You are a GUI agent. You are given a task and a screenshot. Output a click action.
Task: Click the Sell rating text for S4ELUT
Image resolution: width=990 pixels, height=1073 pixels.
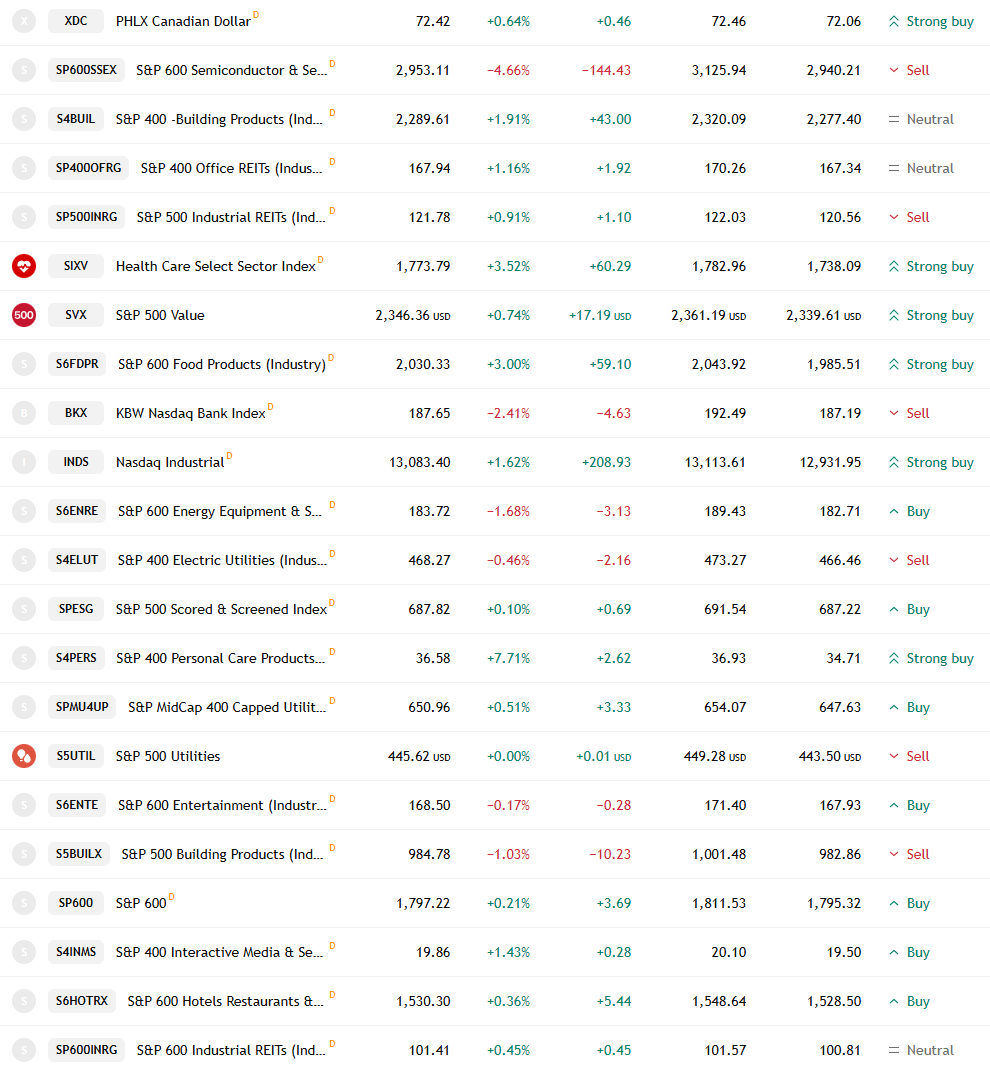(x=917, y=560)
